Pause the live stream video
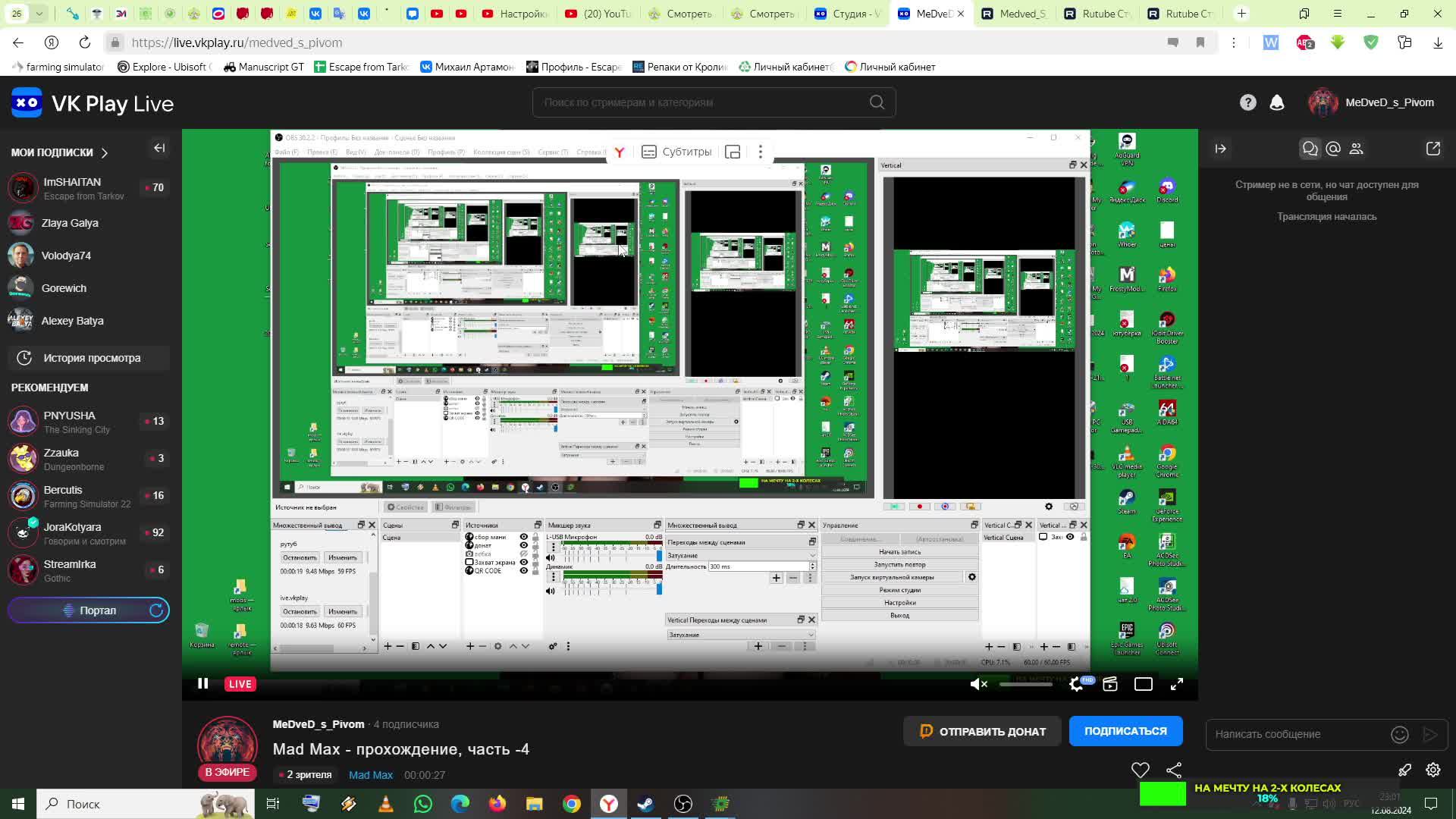This screenshot has width=1456, height=819. pyautogui.click(x=202, y=683)
